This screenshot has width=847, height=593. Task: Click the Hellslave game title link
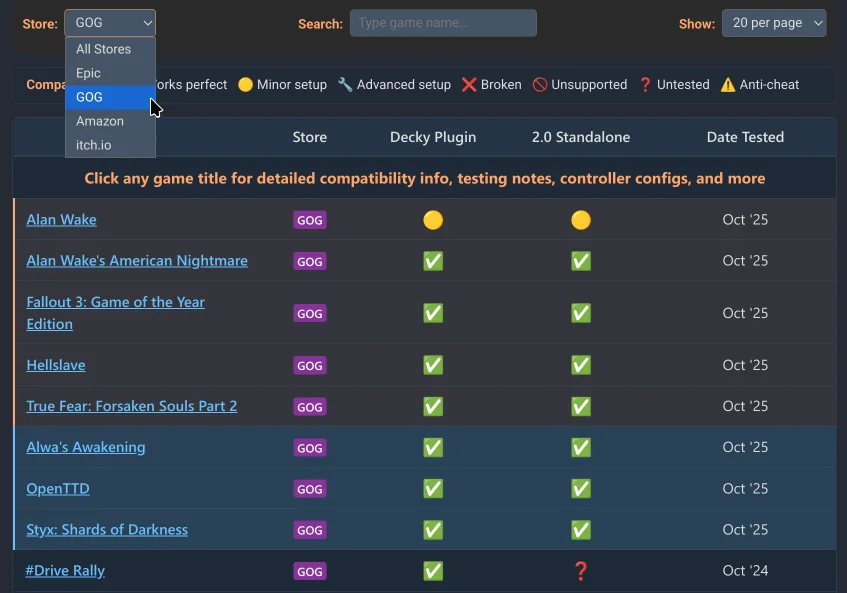55,365
